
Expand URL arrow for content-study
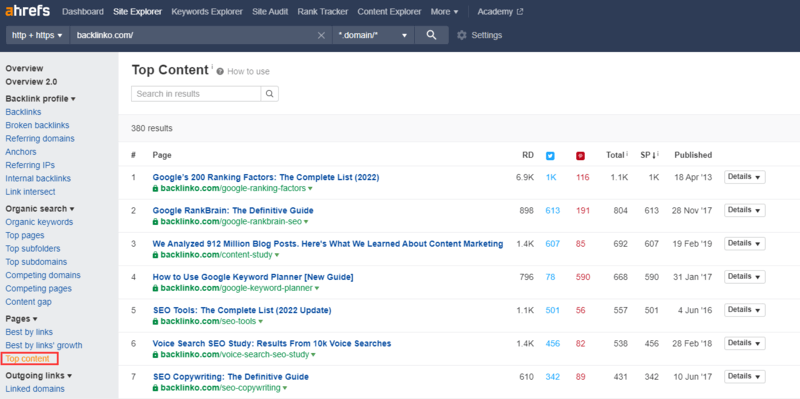pos(277,255)
